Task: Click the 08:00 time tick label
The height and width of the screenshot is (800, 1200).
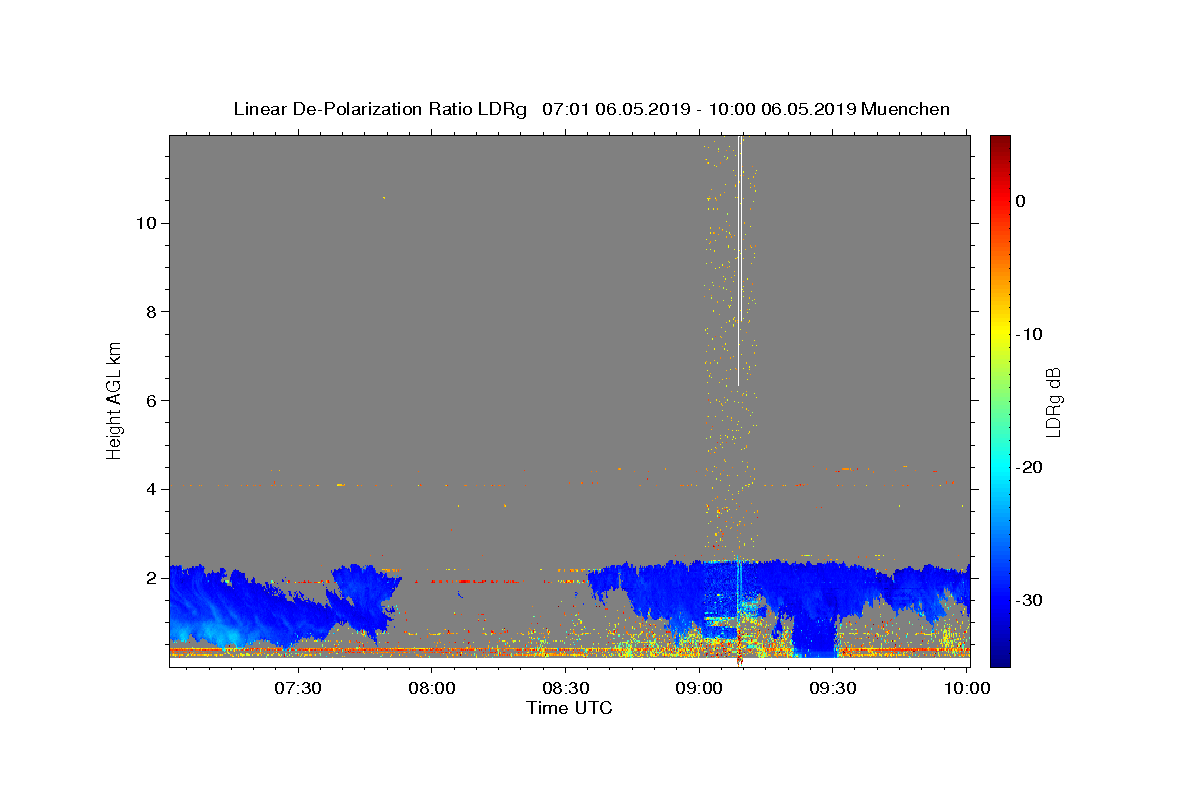Action: click(431, 688)
